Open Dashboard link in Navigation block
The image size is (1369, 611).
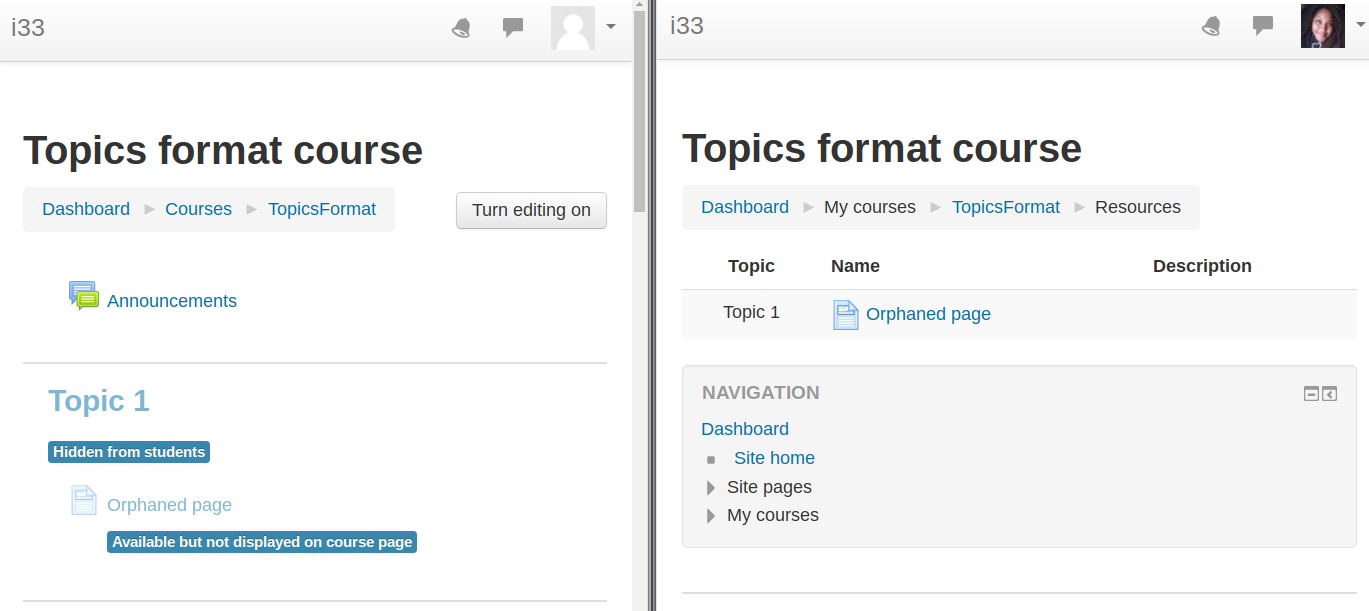click(x=745, y=429)
